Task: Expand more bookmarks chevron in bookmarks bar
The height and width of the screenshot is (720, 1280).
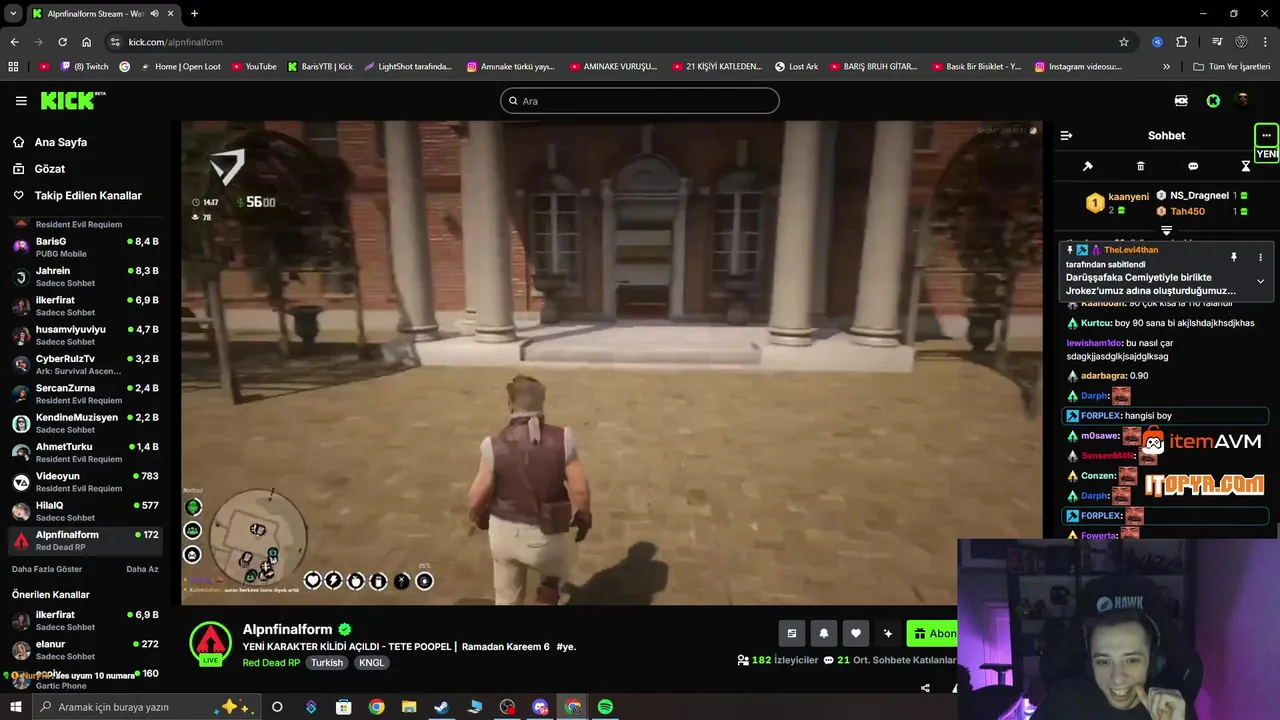Action: pos(1166,67)
